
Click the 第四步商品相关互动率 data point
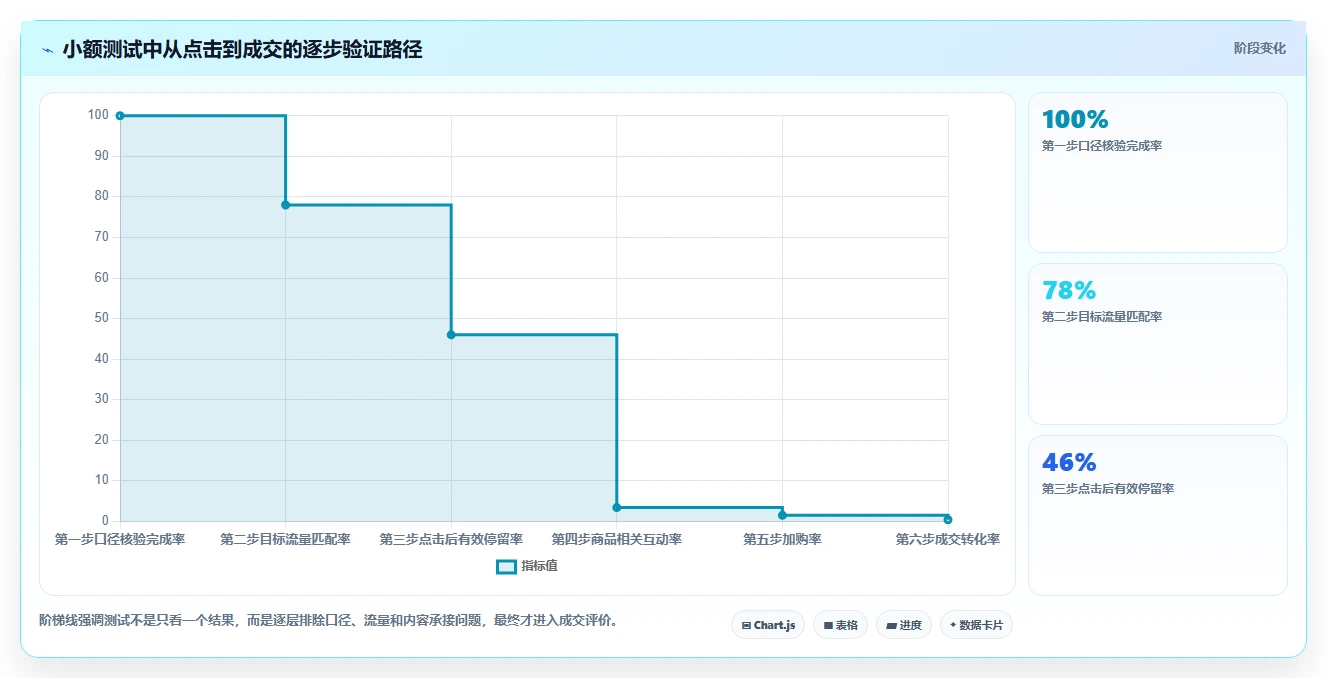[617, 508]
